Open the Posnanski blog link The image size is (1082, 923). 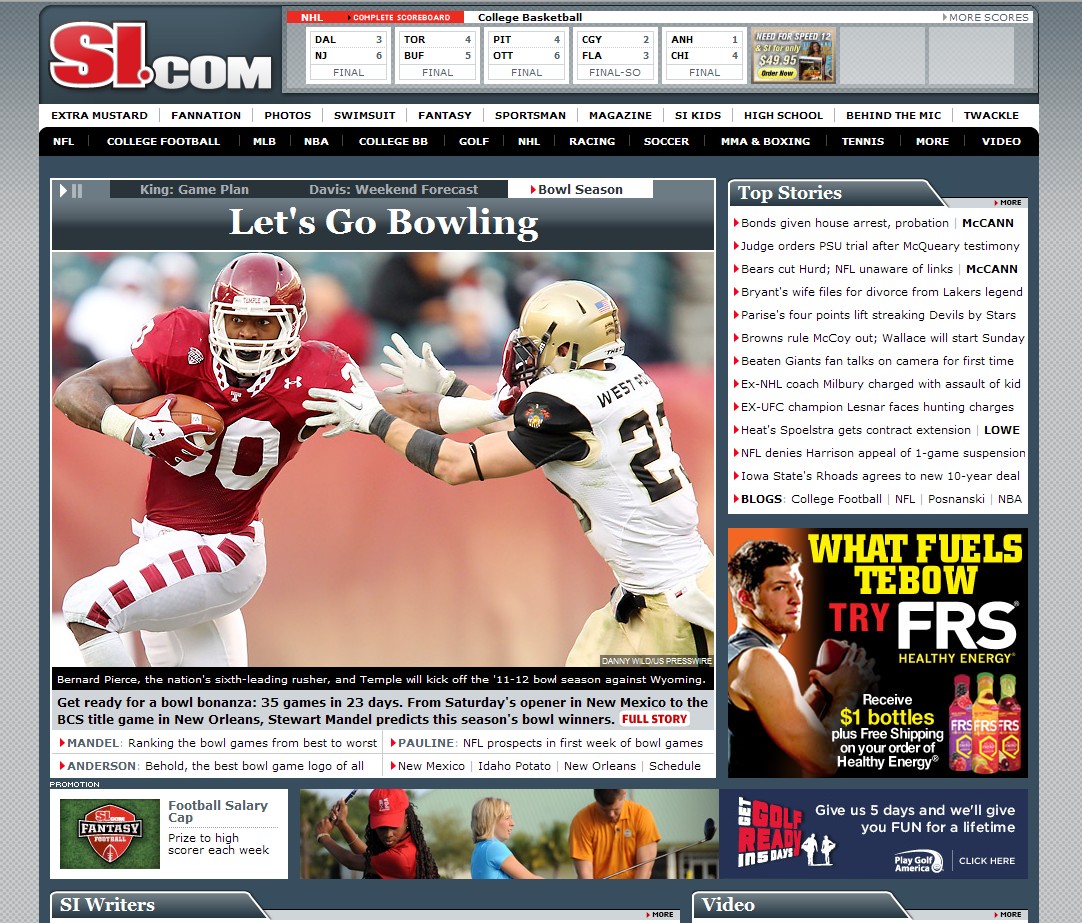pos(956,499)
